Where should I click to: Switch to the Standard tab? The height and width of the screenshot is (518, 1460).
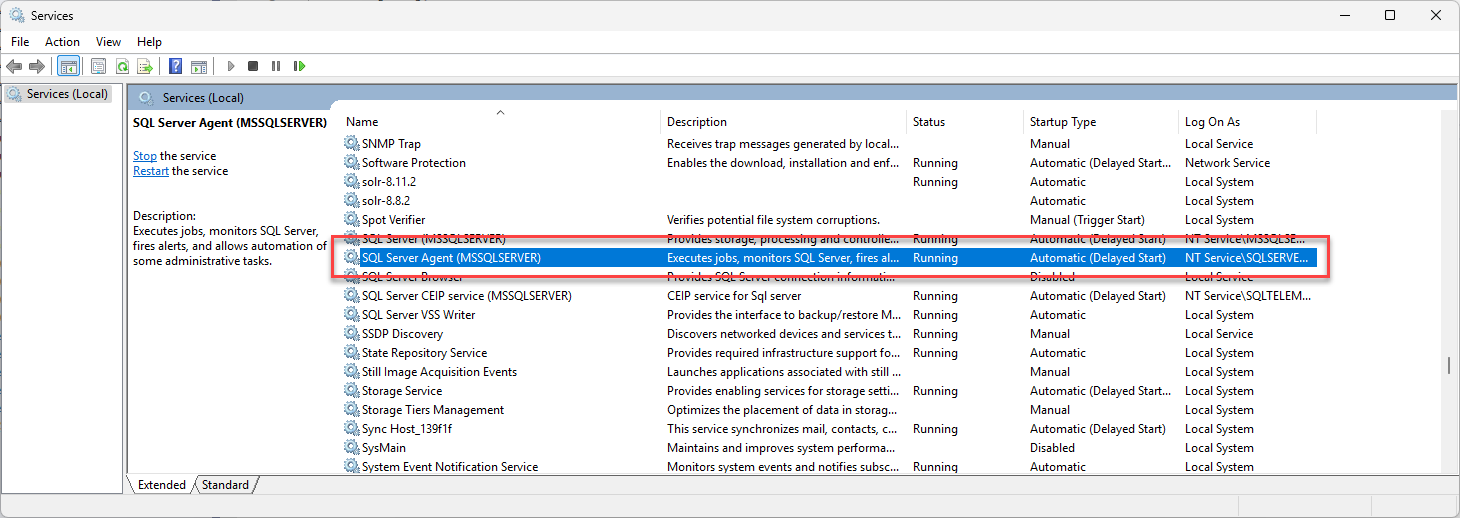(225, 485)
